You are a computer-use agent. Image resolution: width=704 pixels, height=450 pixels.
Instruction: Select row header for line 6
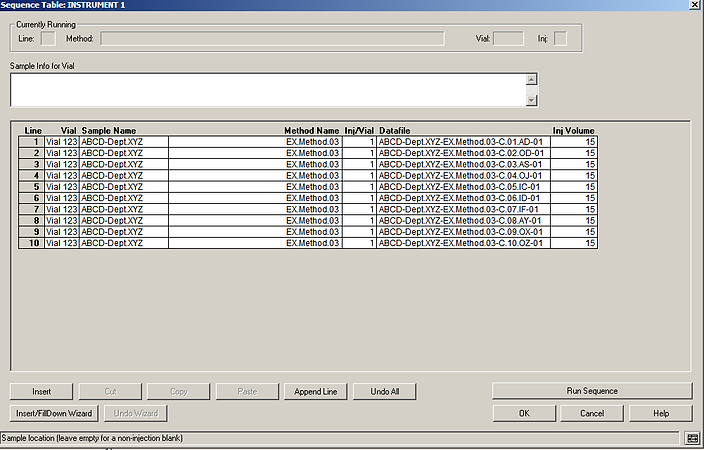31,198
